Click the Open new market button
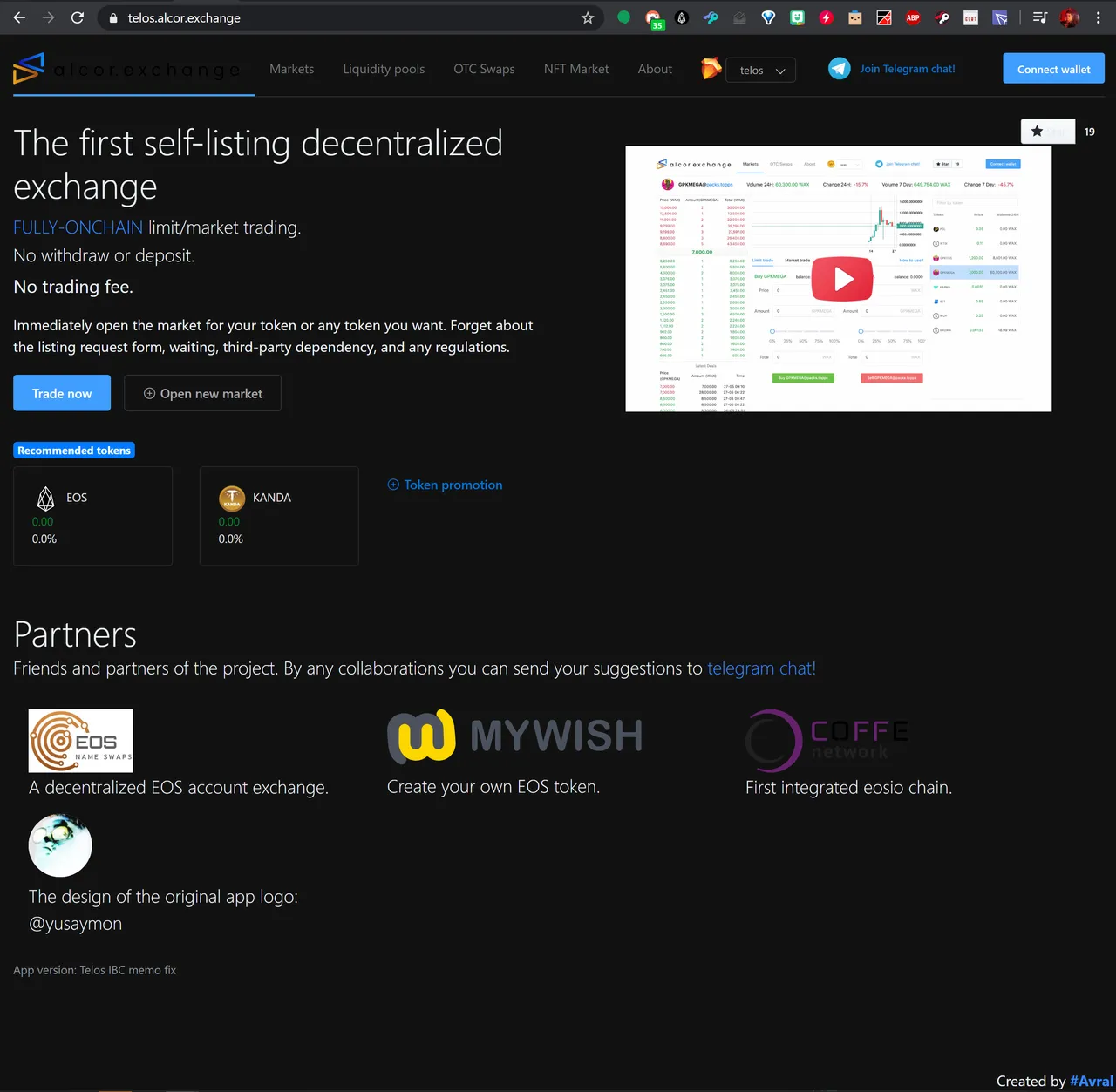The width and height of the screenshot is (1116, 1092). tap(202, 393)
